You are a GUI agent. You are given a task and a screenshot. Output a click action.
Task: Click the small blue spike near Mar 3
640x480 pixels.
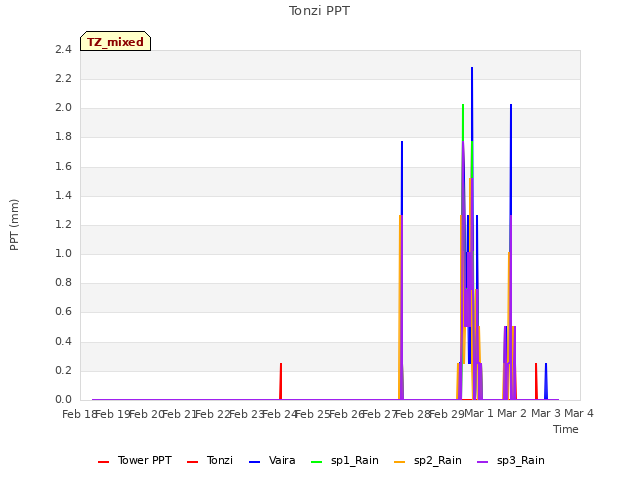(x=546, y=381)
